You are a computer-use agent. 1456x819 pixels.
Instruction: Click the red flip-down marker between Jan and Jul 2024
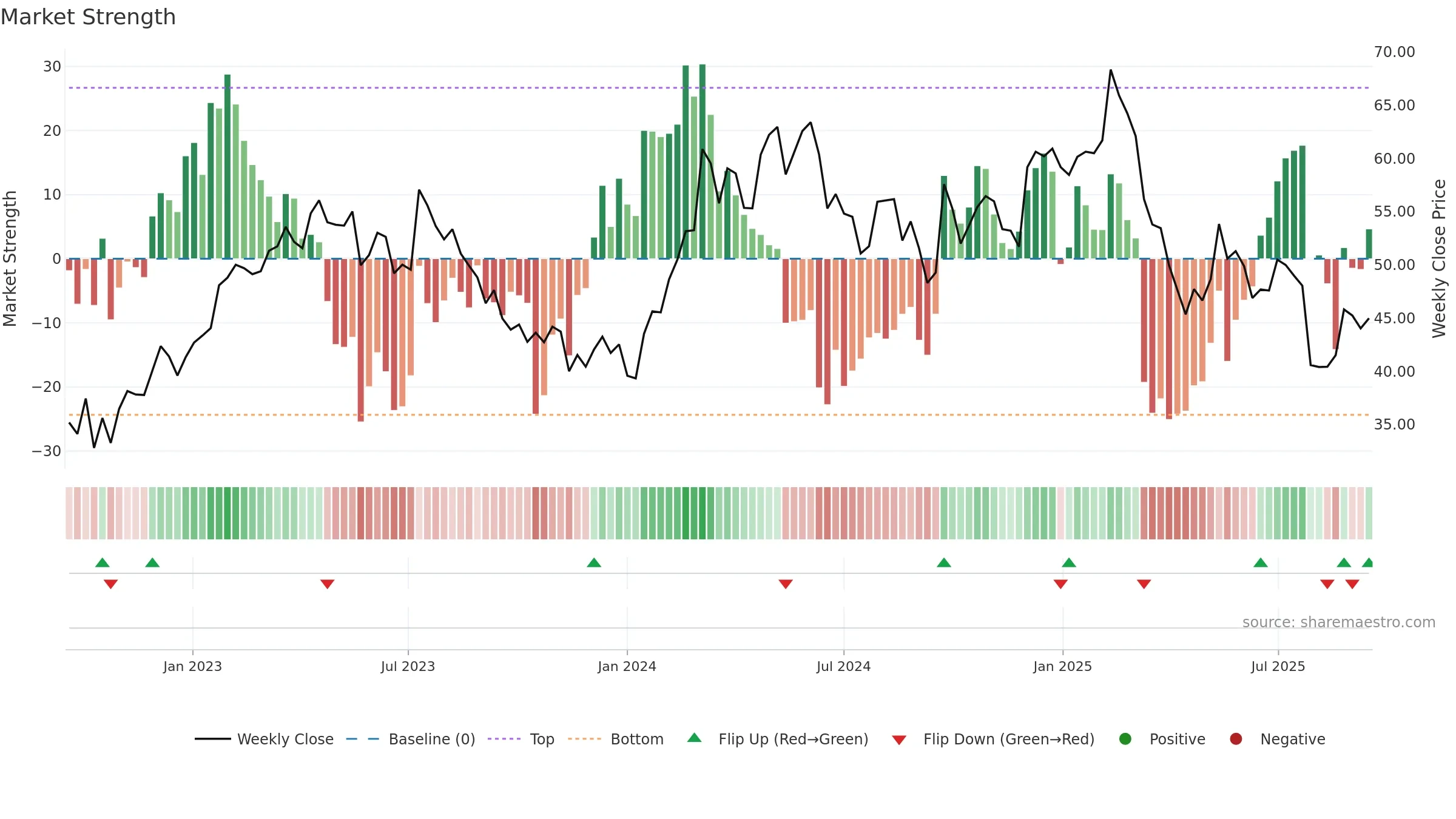786,584
